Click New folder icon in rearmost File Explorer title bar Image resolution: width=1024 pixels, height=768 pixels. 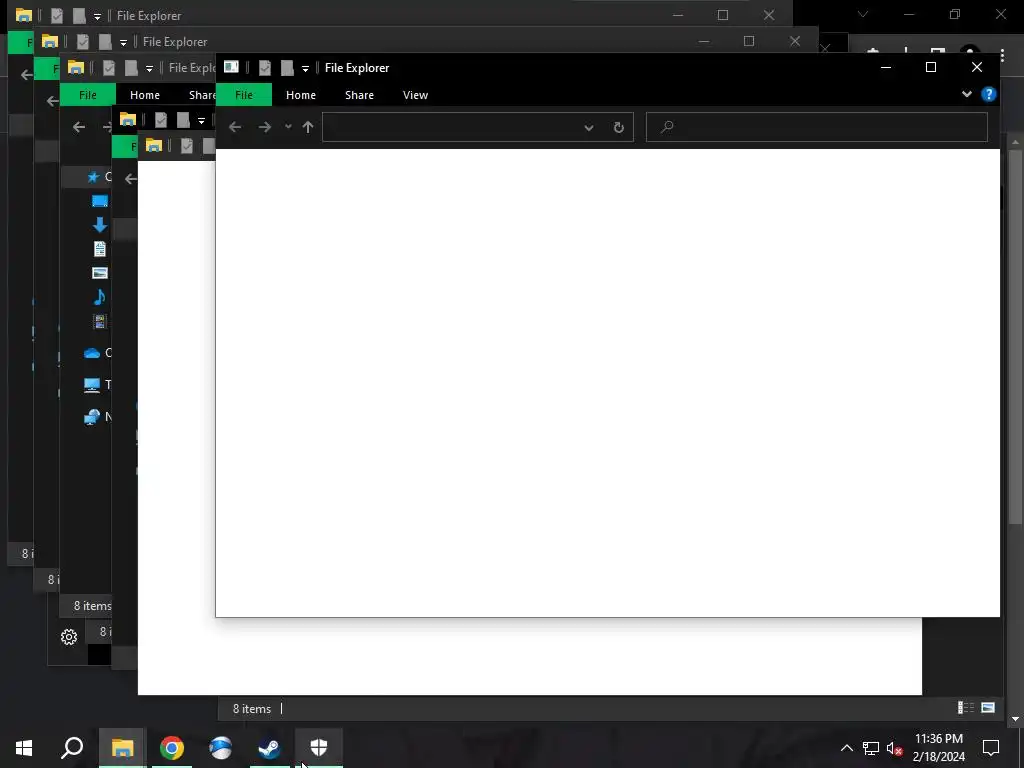tap(79, 15)
